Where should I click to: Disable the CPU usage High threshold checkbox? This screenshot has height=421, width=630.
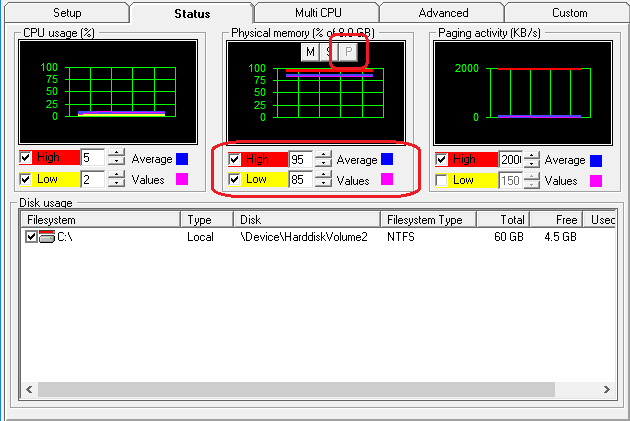click(26, 158)
